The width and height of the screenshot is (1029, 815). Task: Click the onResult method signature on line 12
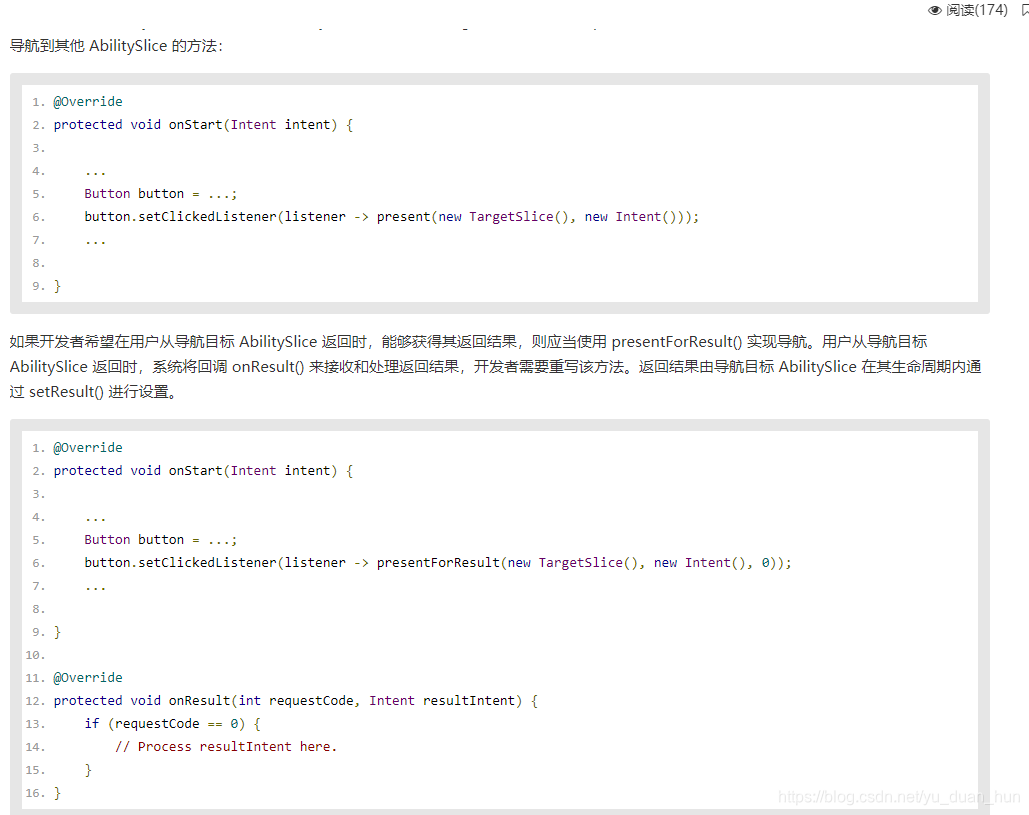point(295,701)
